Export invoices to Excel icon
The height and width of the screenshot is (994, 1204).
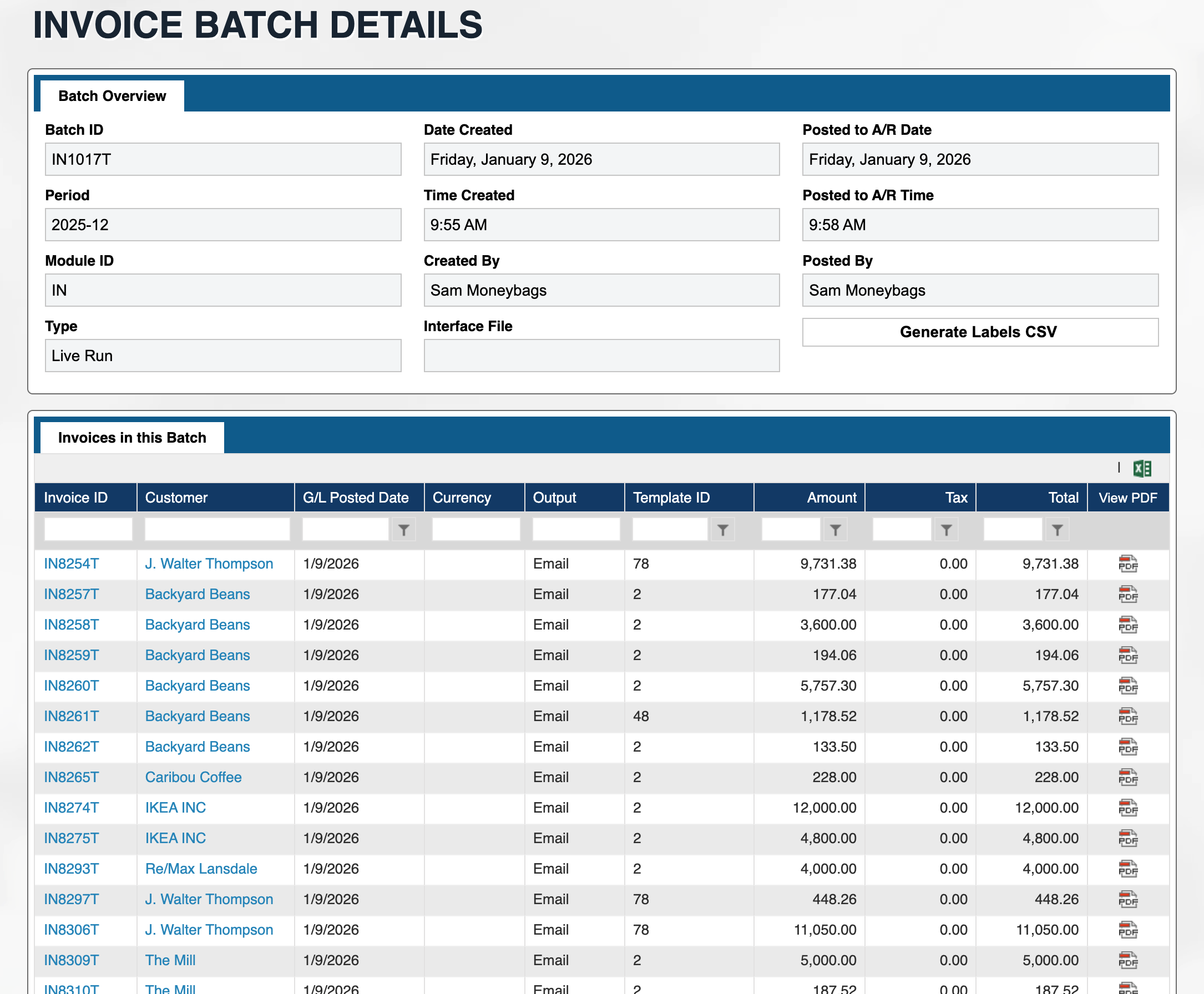click(x=1141, y=468)
